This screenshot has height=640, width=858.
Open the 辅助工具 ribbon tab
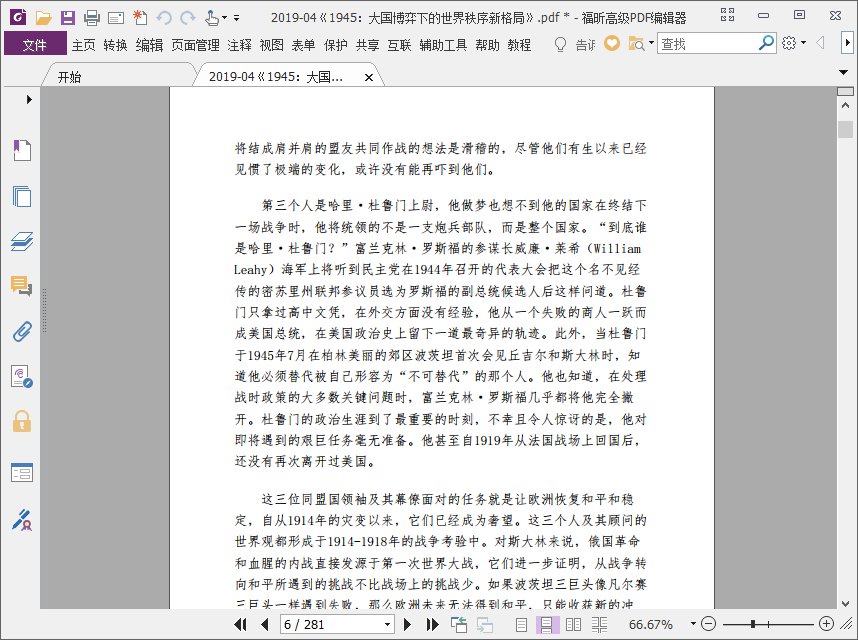pos(443,45)
